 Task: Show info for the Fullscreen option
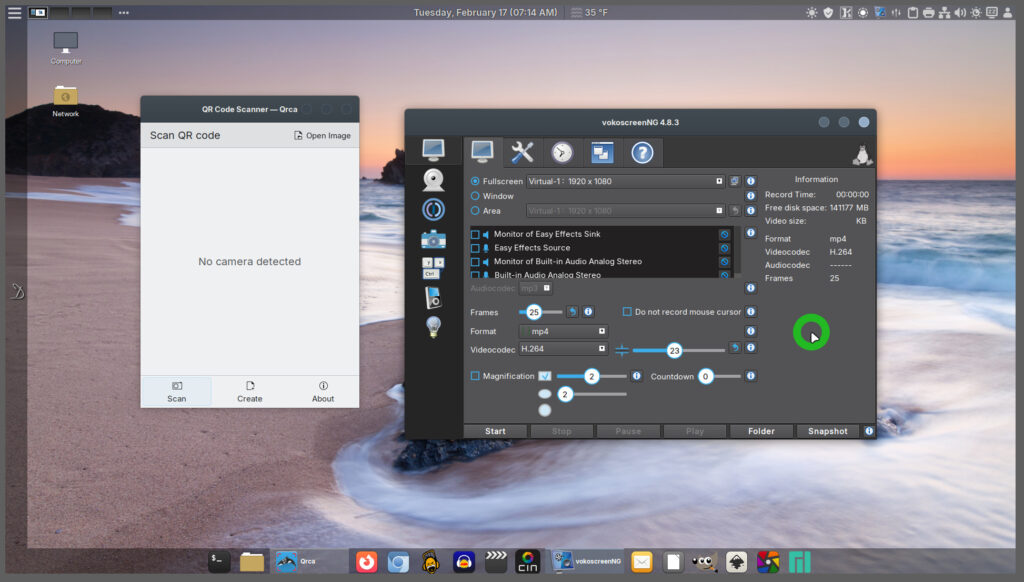[x=750, y=181]
